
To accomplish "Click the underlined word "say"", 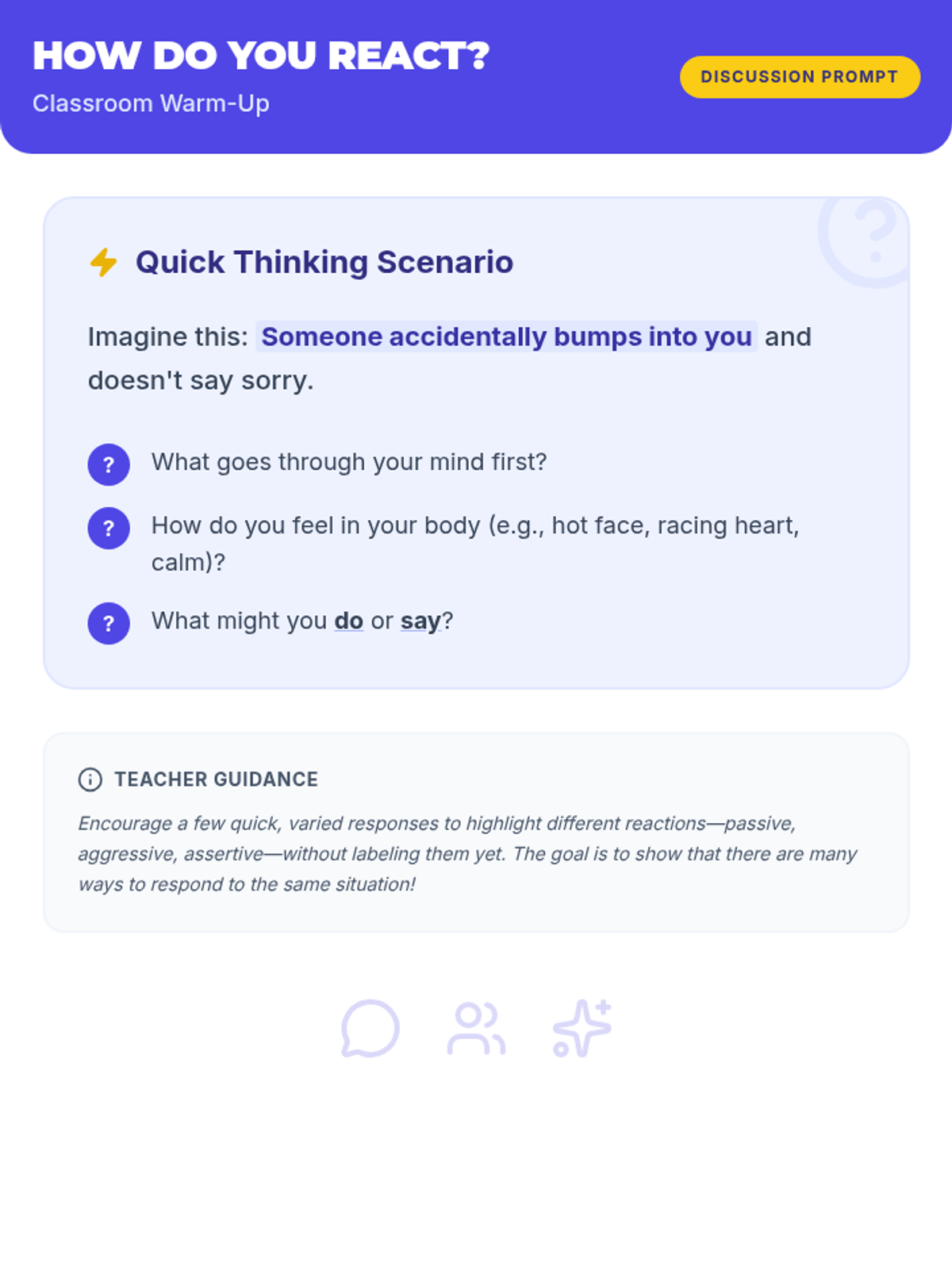I will pos(420,621).
